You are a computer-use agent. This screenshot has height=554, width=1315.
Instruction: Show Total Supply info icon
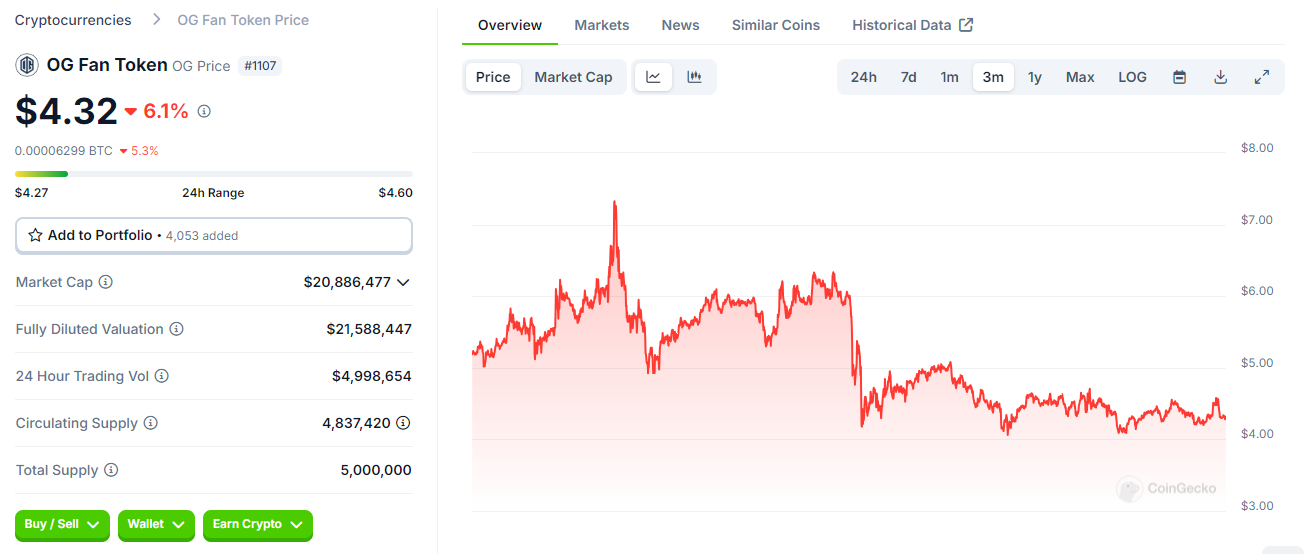click(x=111, y=470)
